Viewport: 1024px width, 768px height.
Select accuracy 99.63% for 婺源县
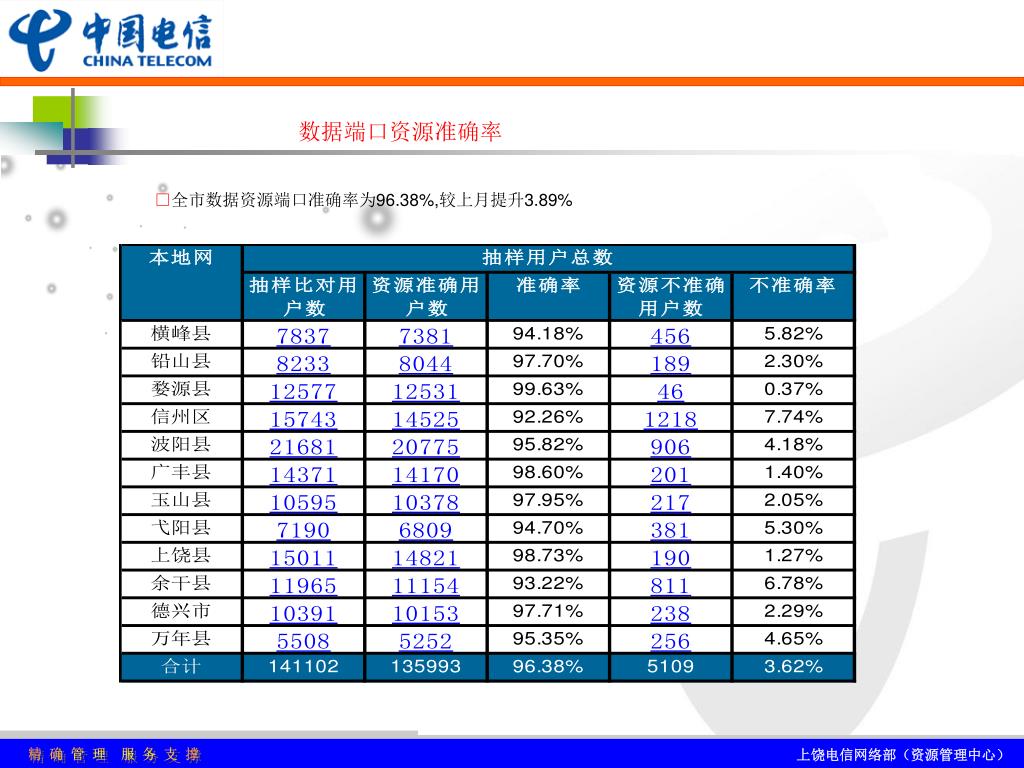(x=548, y=389)
